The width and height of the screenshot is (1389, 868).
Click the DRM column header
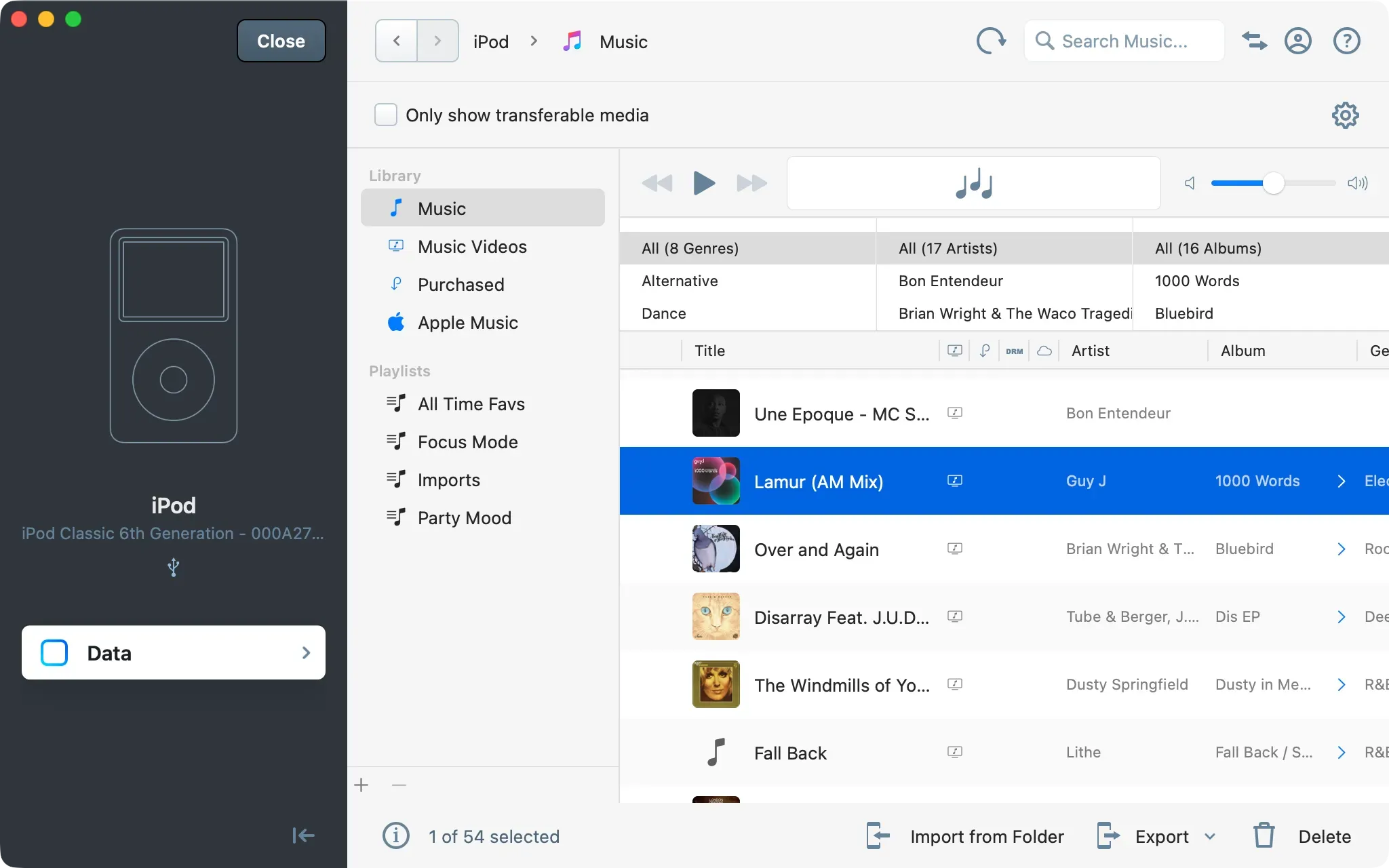click(x=1014, y=351)
